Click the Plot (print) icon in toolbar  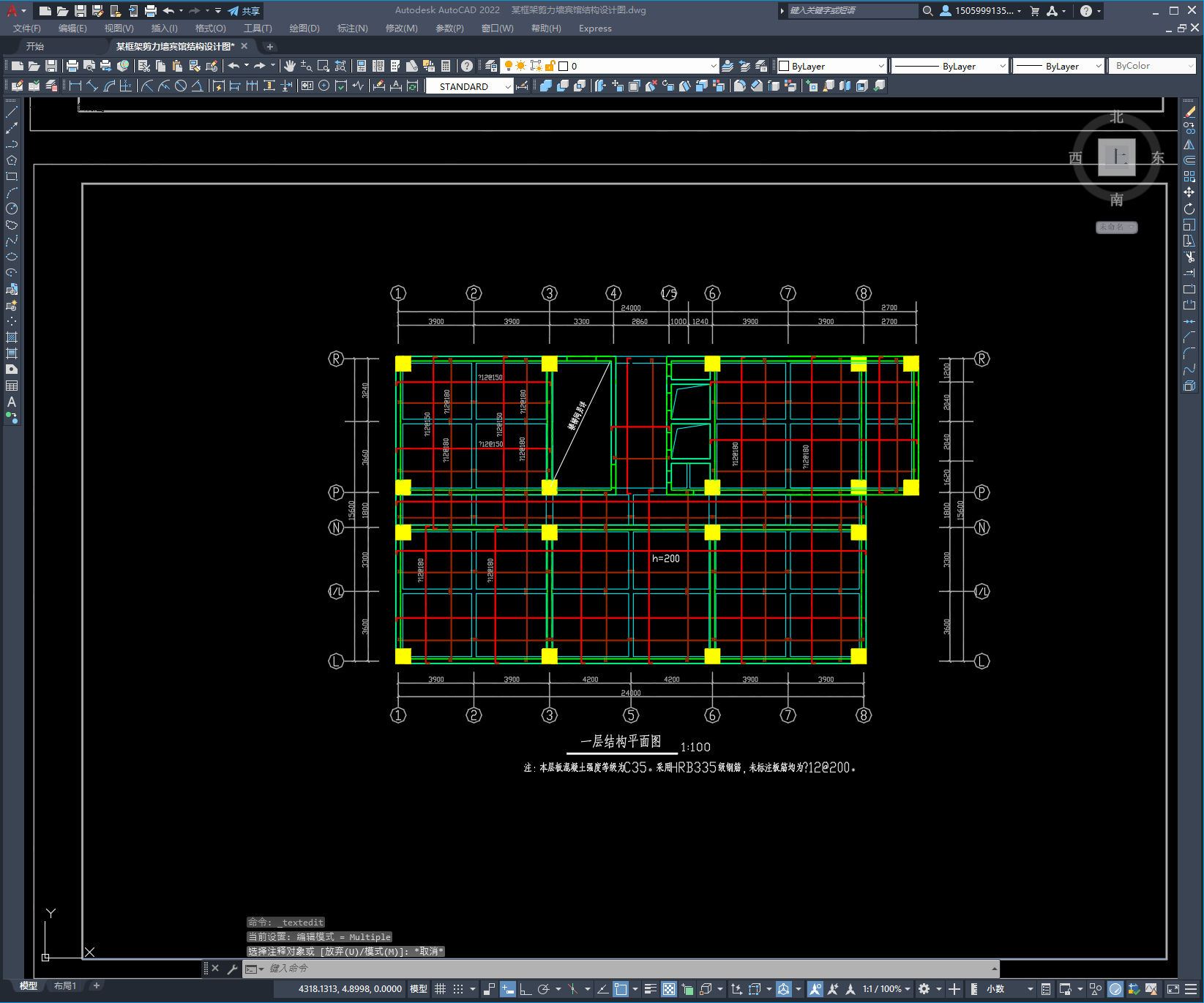pos(72,66)
